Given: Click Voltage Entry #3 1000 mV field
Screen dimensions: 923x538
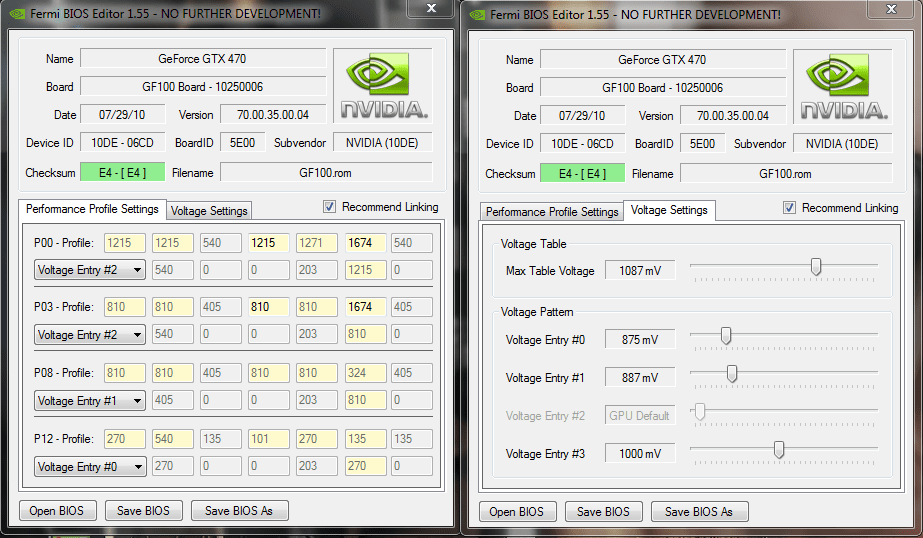Looking at the screenshot, I should coord(640,454).
